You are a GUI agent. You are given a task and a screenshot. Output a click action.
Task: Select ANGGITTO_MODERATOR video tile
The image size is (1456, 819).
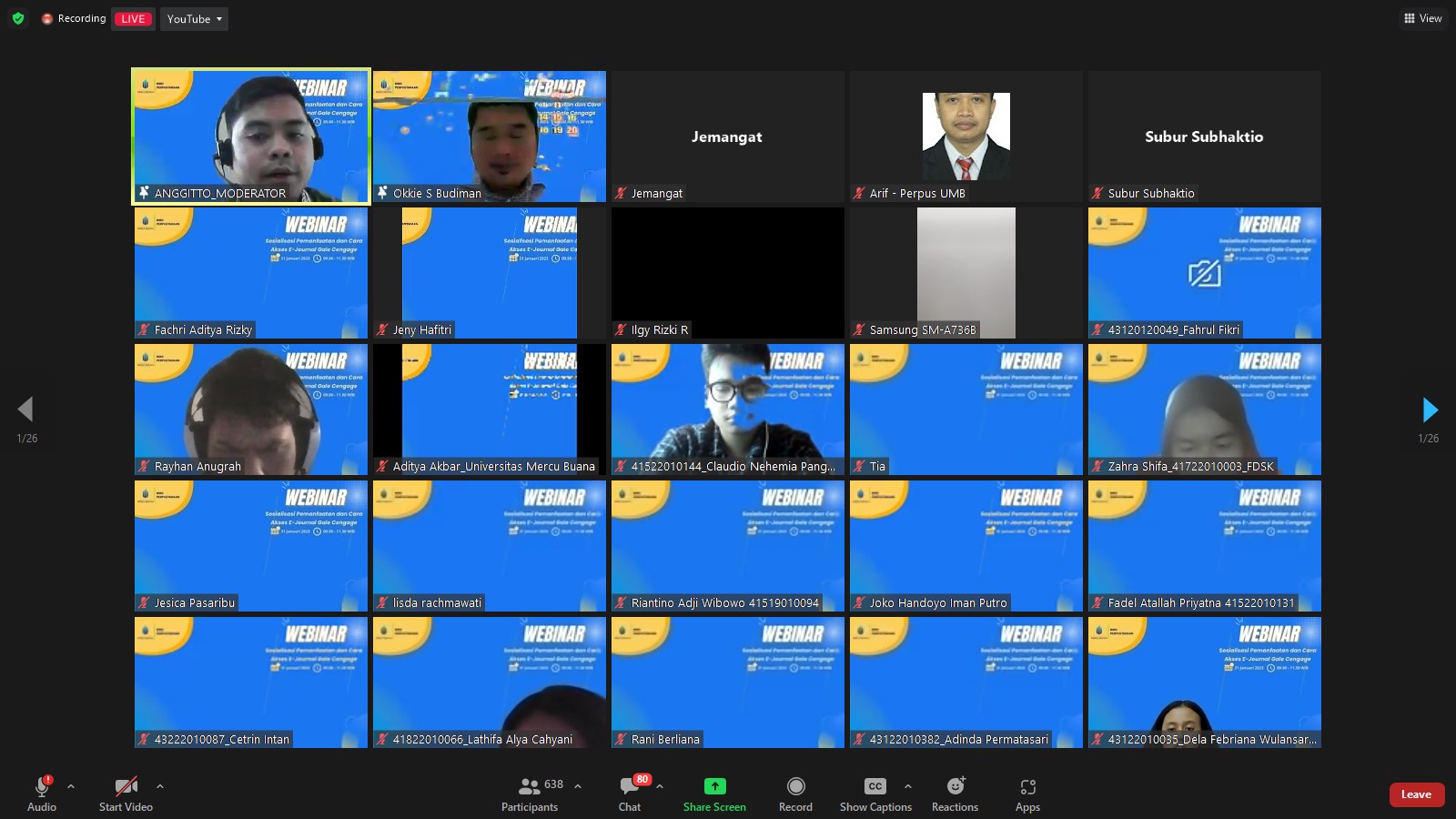point(251,136)
